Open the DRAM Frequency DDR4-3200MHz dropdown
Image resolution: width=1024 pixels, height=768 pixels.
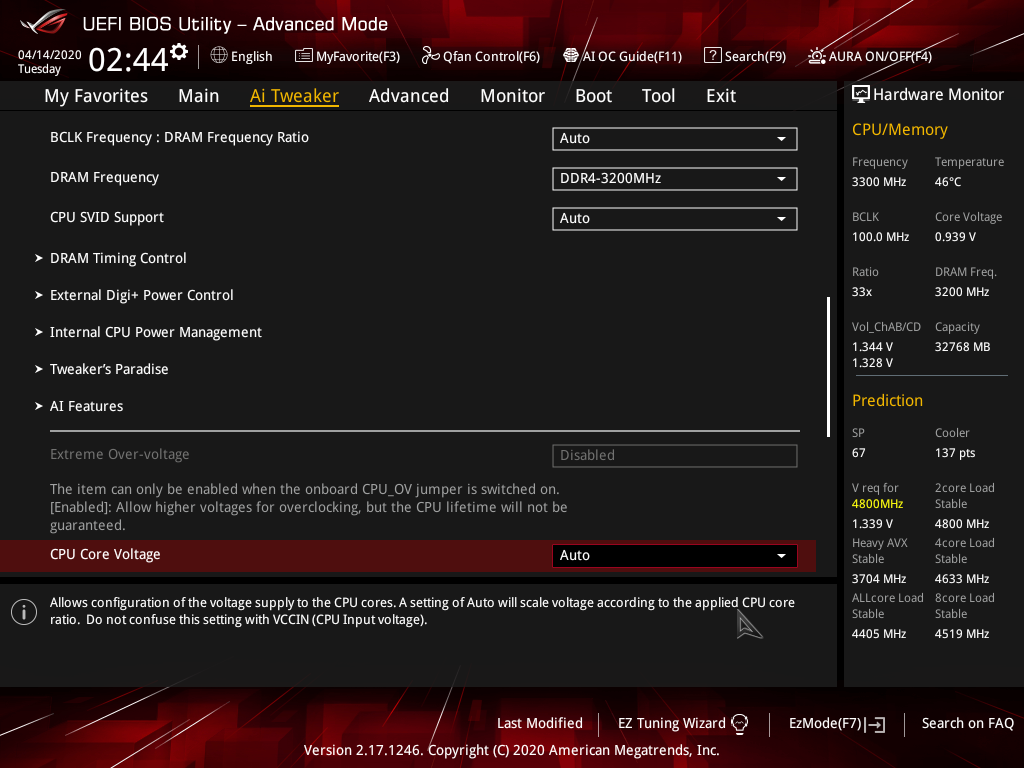click(x=675, y=178)
